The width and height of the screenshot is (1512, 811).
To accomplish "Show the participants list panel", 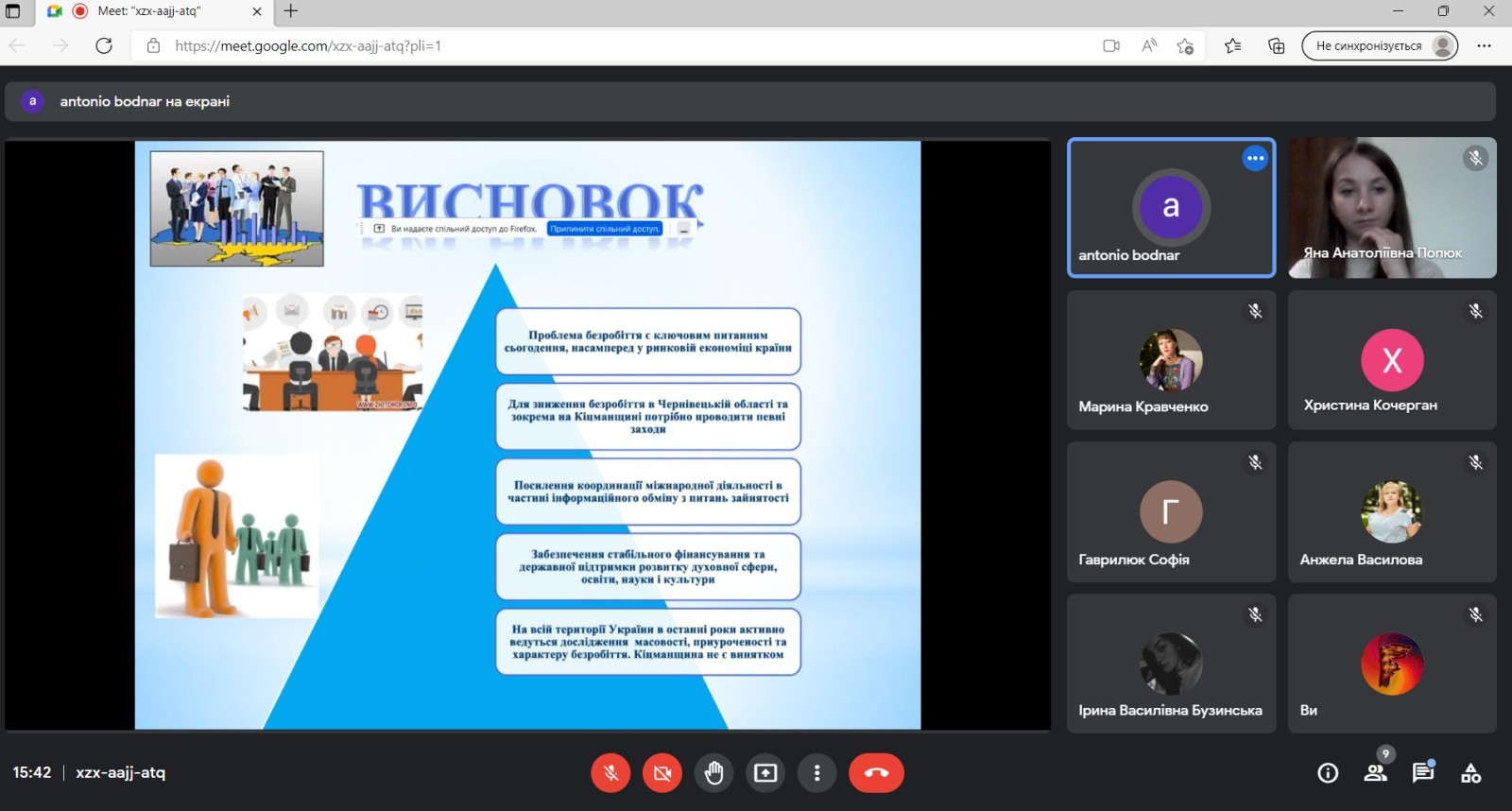I will click(x=1375, y=773).
